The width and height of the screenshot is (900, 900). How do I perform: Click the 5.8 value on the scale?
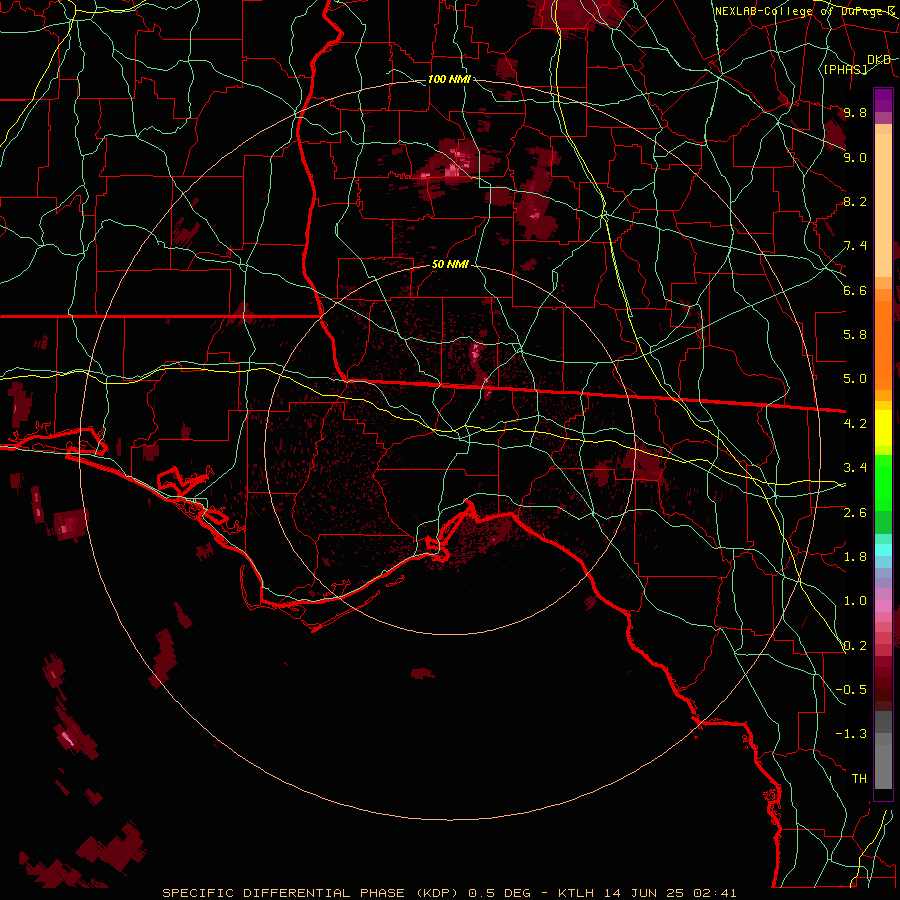point(855,335)
